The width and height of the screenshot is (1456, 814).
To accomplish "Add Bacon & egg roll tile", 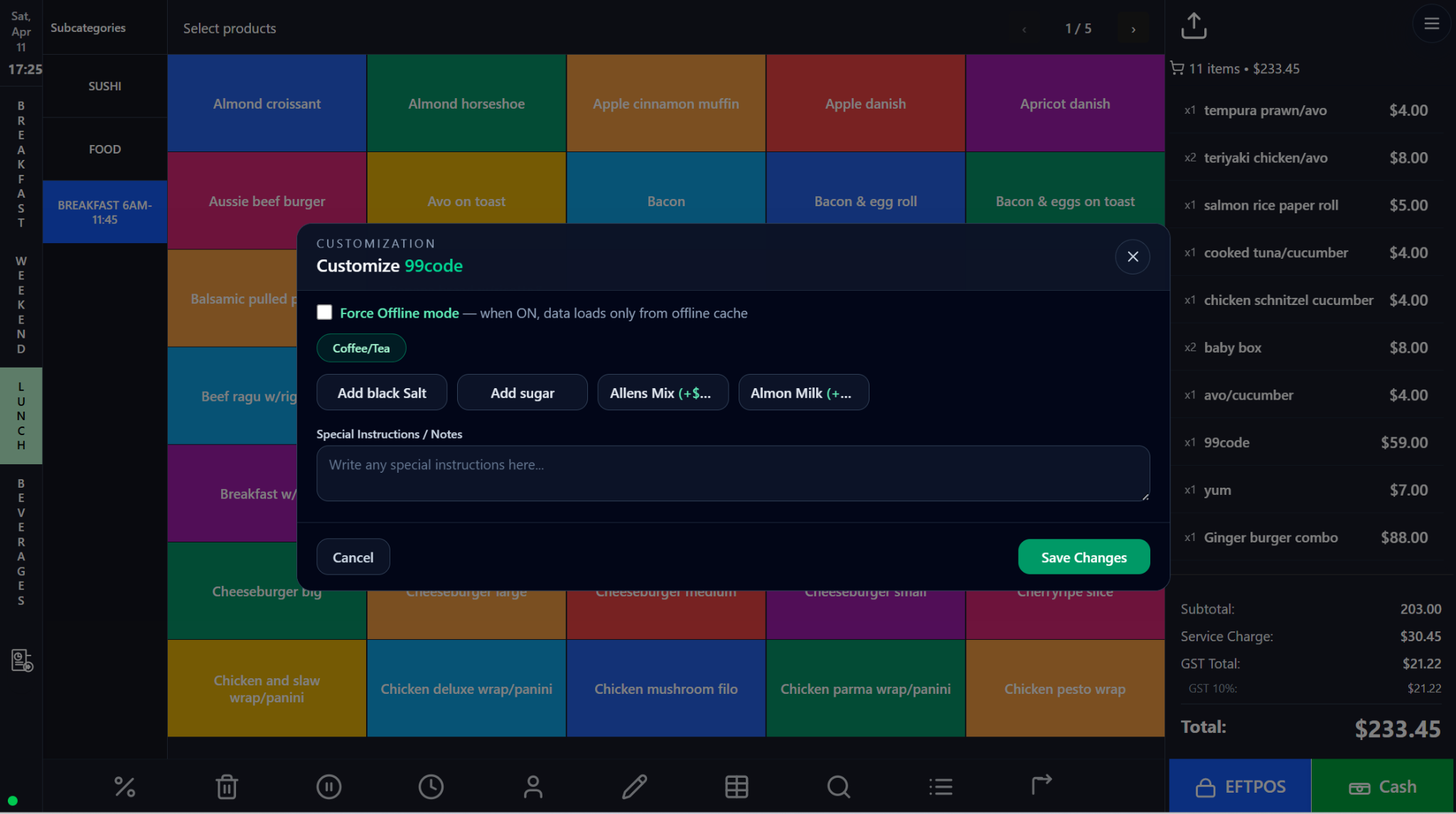I will 865,188.
